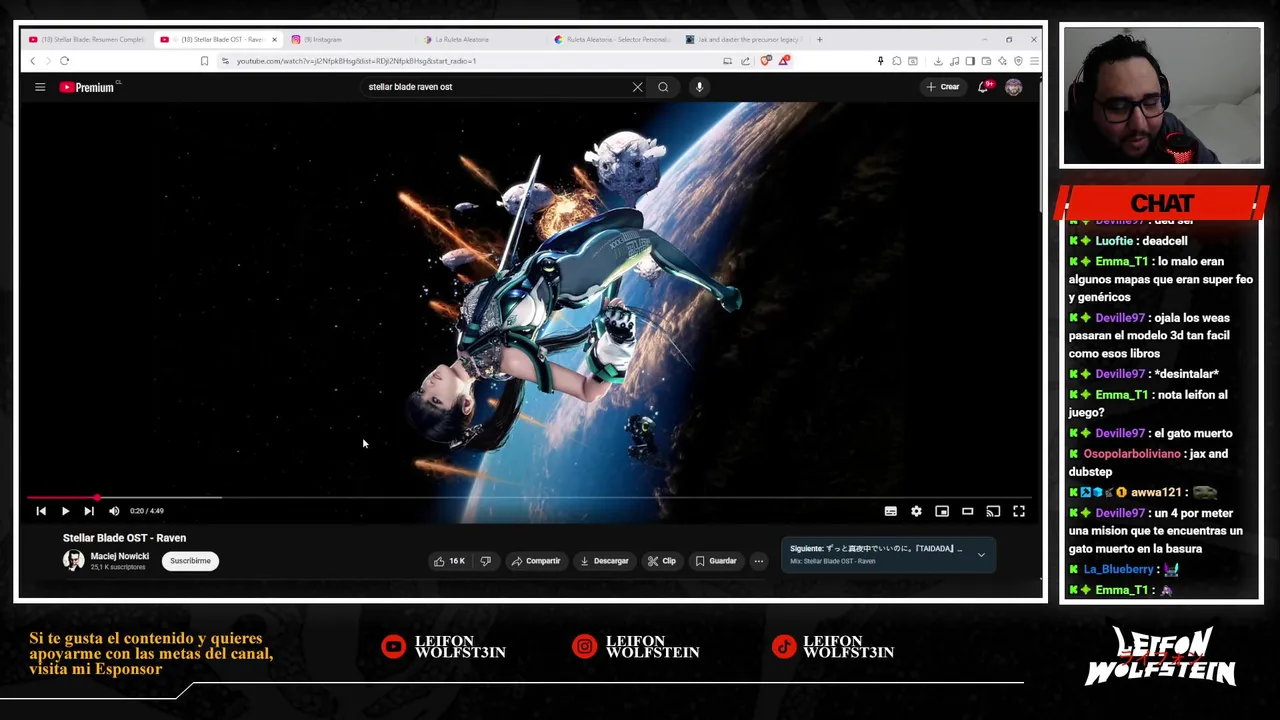The width and height of the screenshot is (1280, 720).
Task: Click the browser address bar URL
Action: (x=356, y=61)
